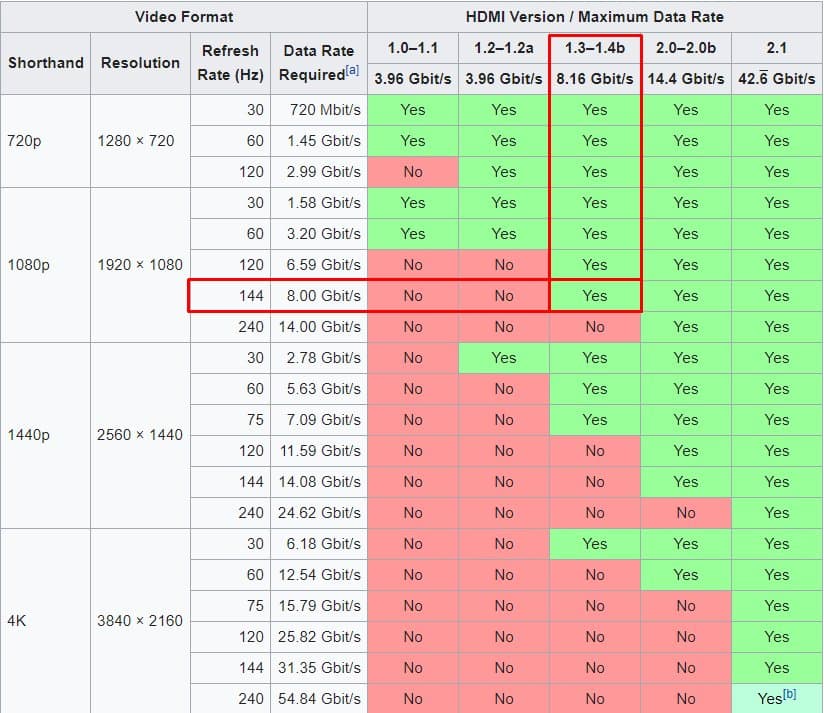This screenshot has height=713, width=824.
Task: Select the '1440p' shorthand cell
Action: [46, 435]
